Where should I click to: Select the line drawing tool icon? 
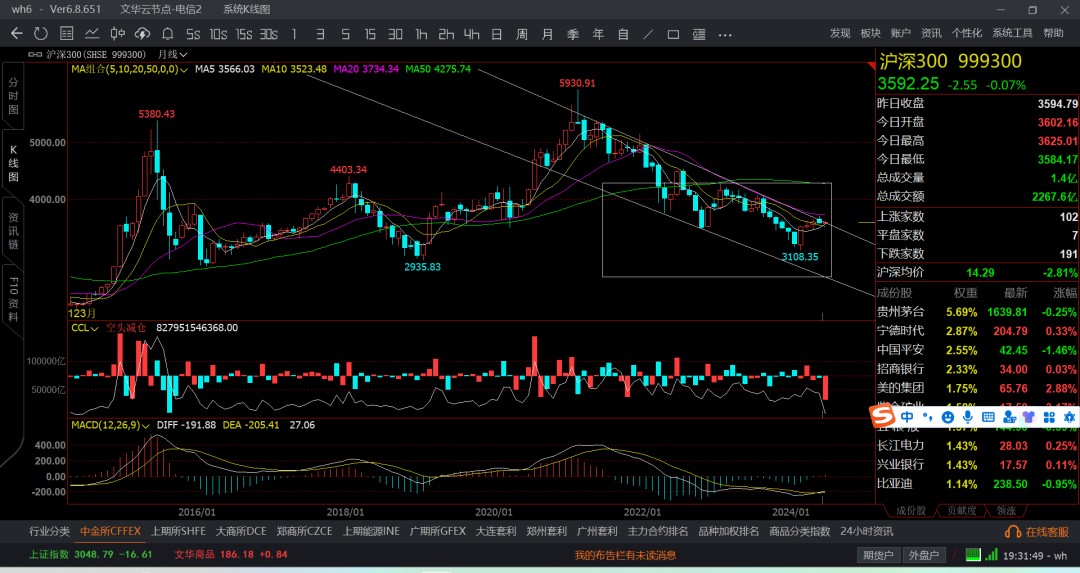[648, 34]
